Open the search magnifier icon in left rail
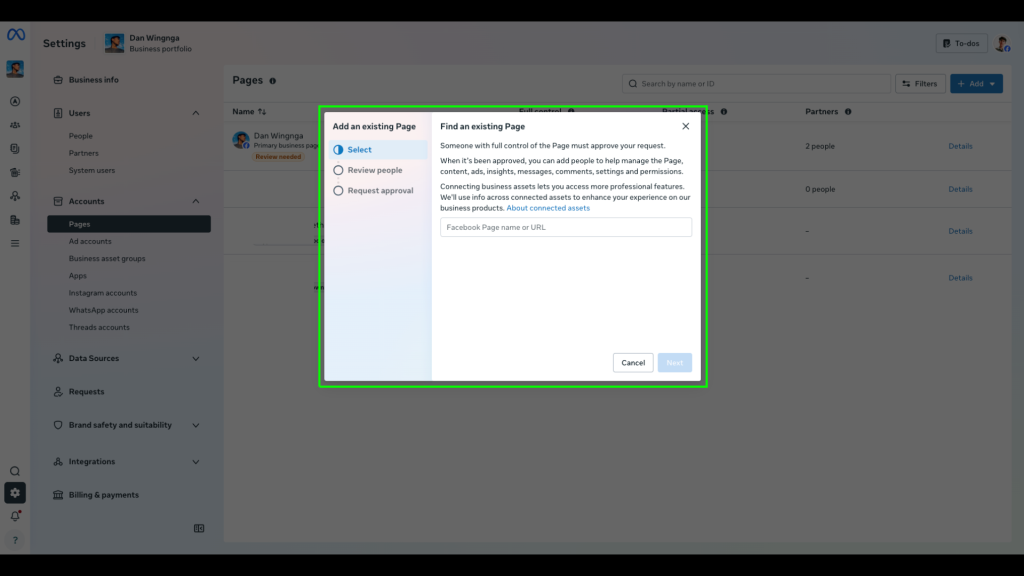This screenshot has width=1024, height=576. click(15, 471)
